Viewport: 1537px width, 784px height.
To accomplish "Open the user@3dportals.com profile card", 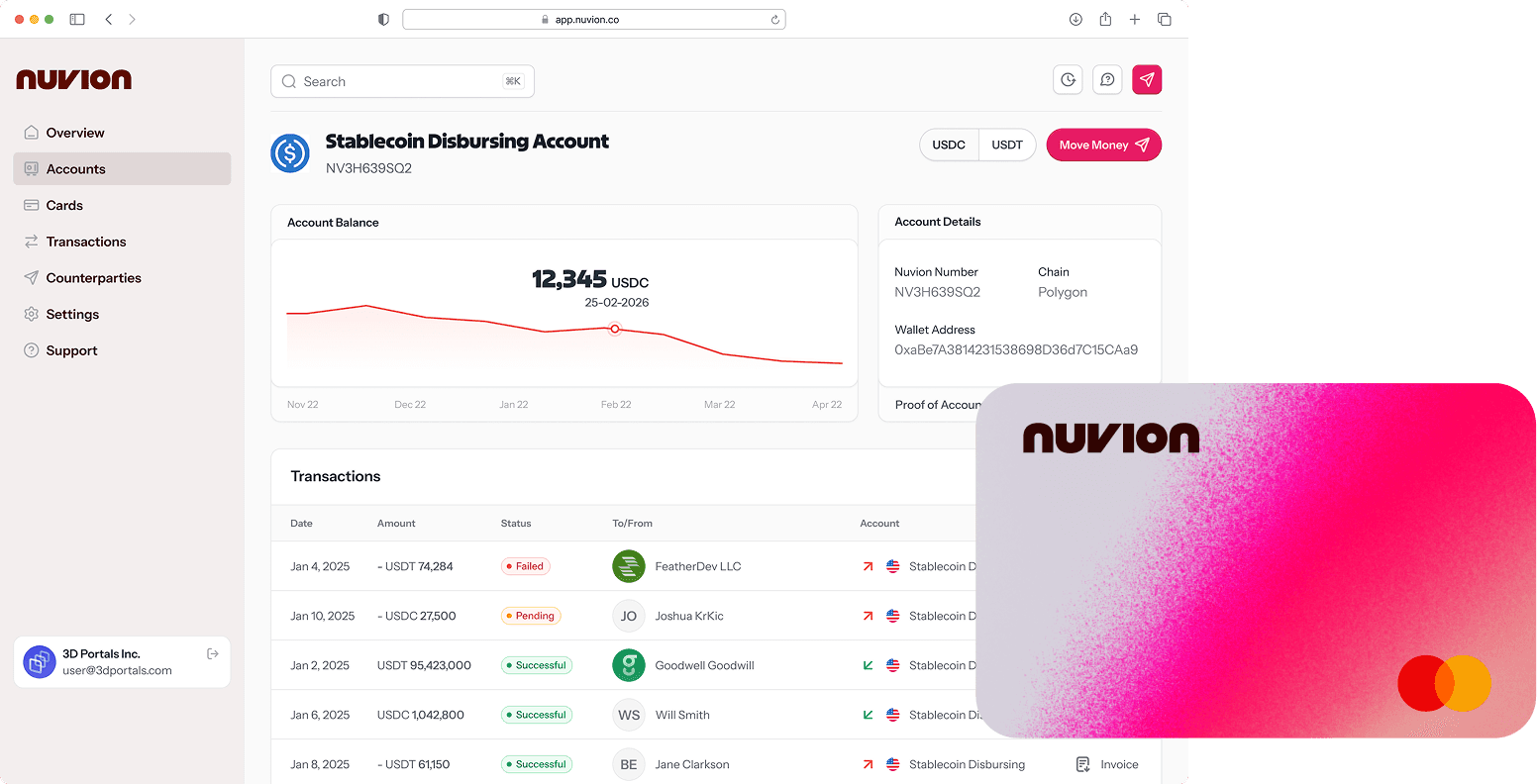I will point(122,661).
